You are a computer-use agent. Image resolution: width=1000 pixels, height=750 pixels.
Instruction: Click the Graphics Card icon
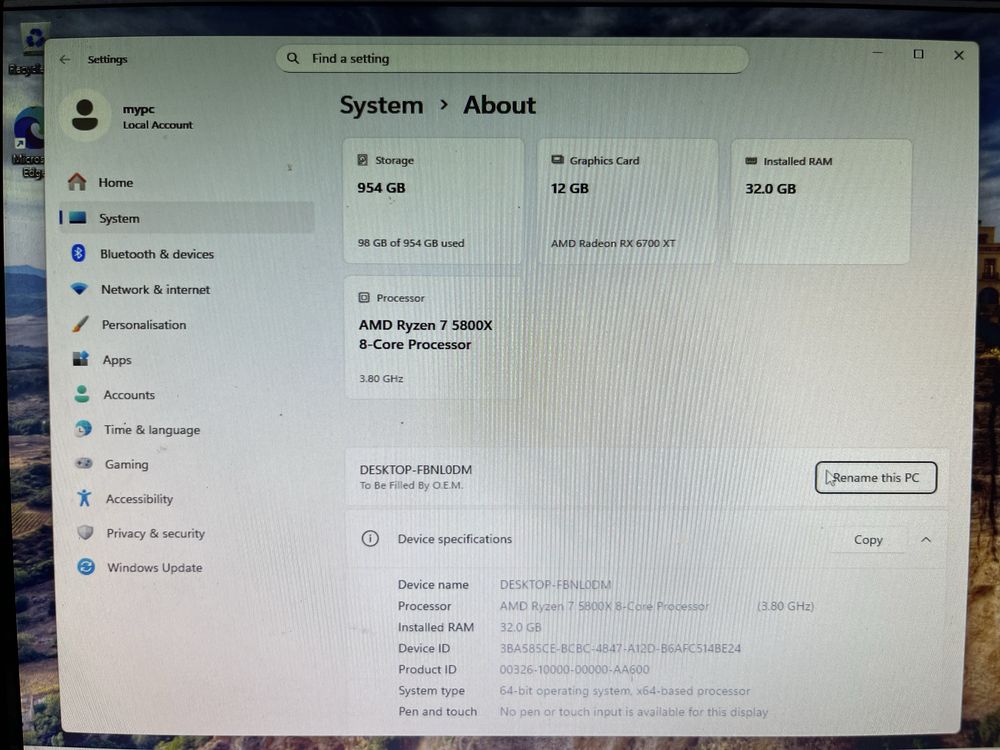point(557,159)
